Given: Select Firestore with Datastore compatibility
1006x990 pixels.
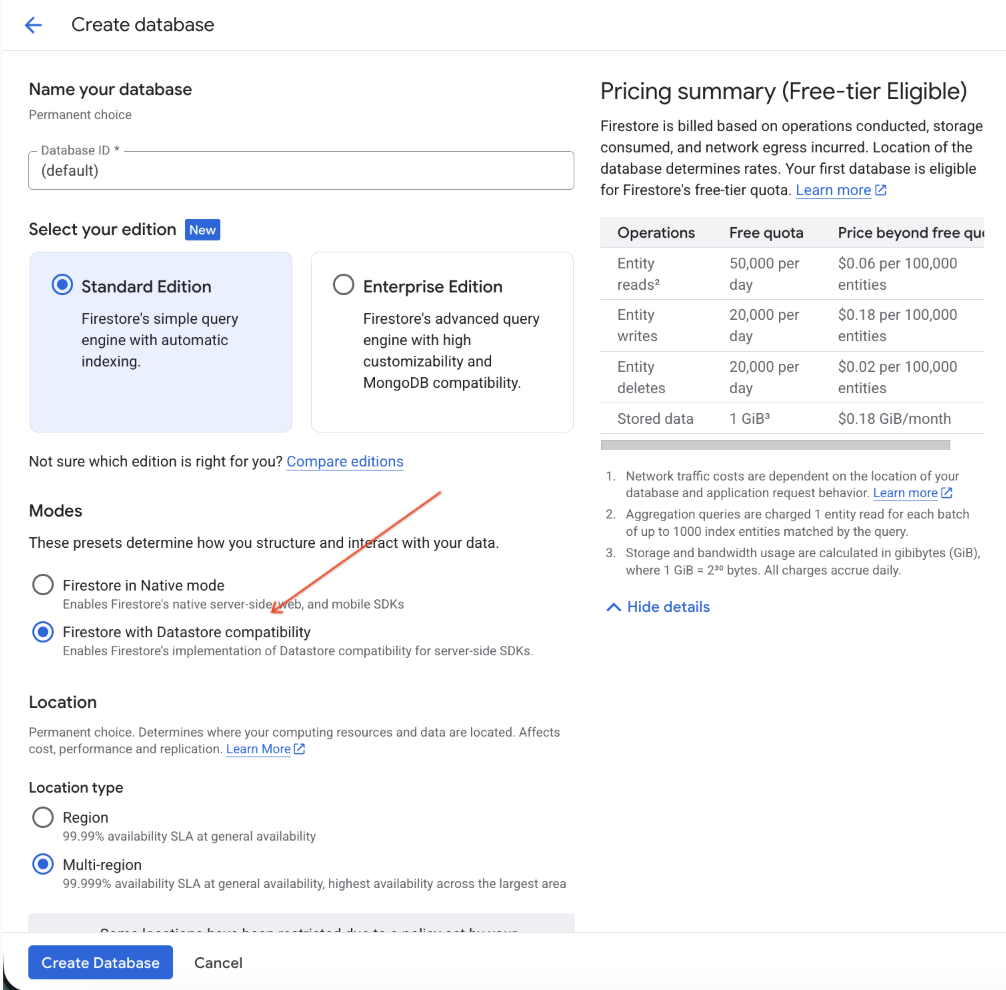Looking at the screenshot, I should tap(42, 631).
